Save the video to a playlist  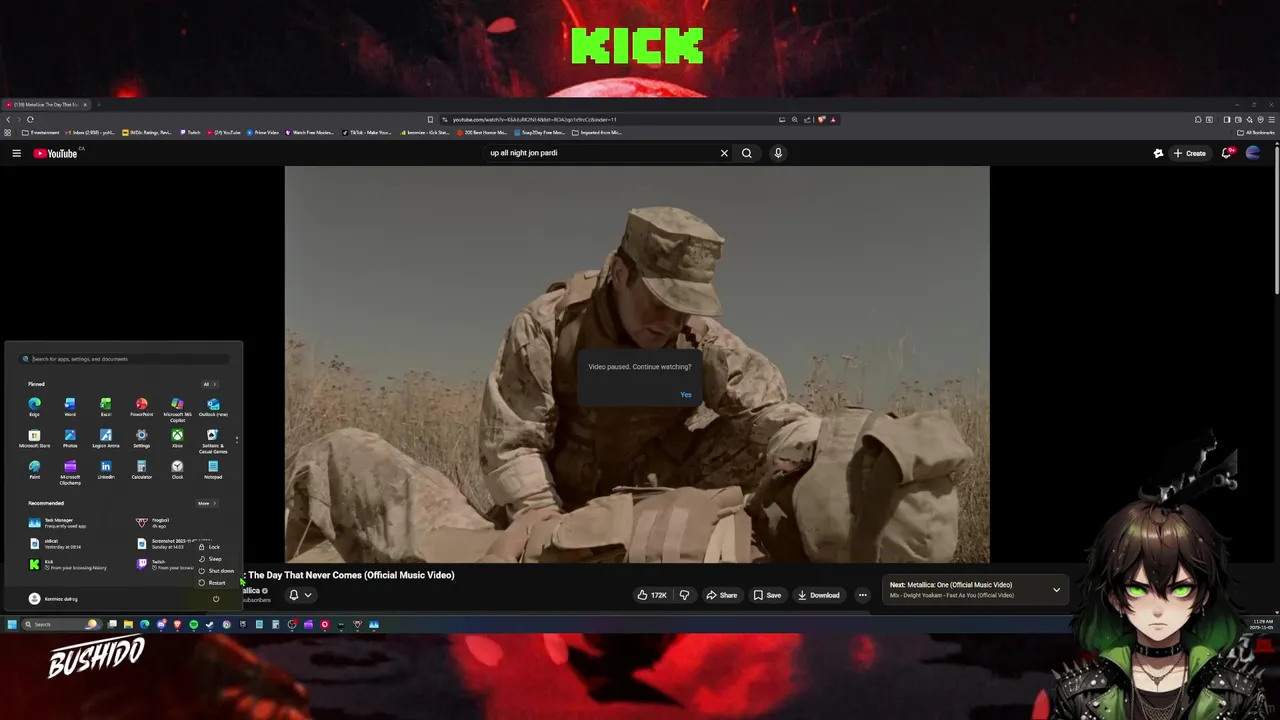(767, 595)
